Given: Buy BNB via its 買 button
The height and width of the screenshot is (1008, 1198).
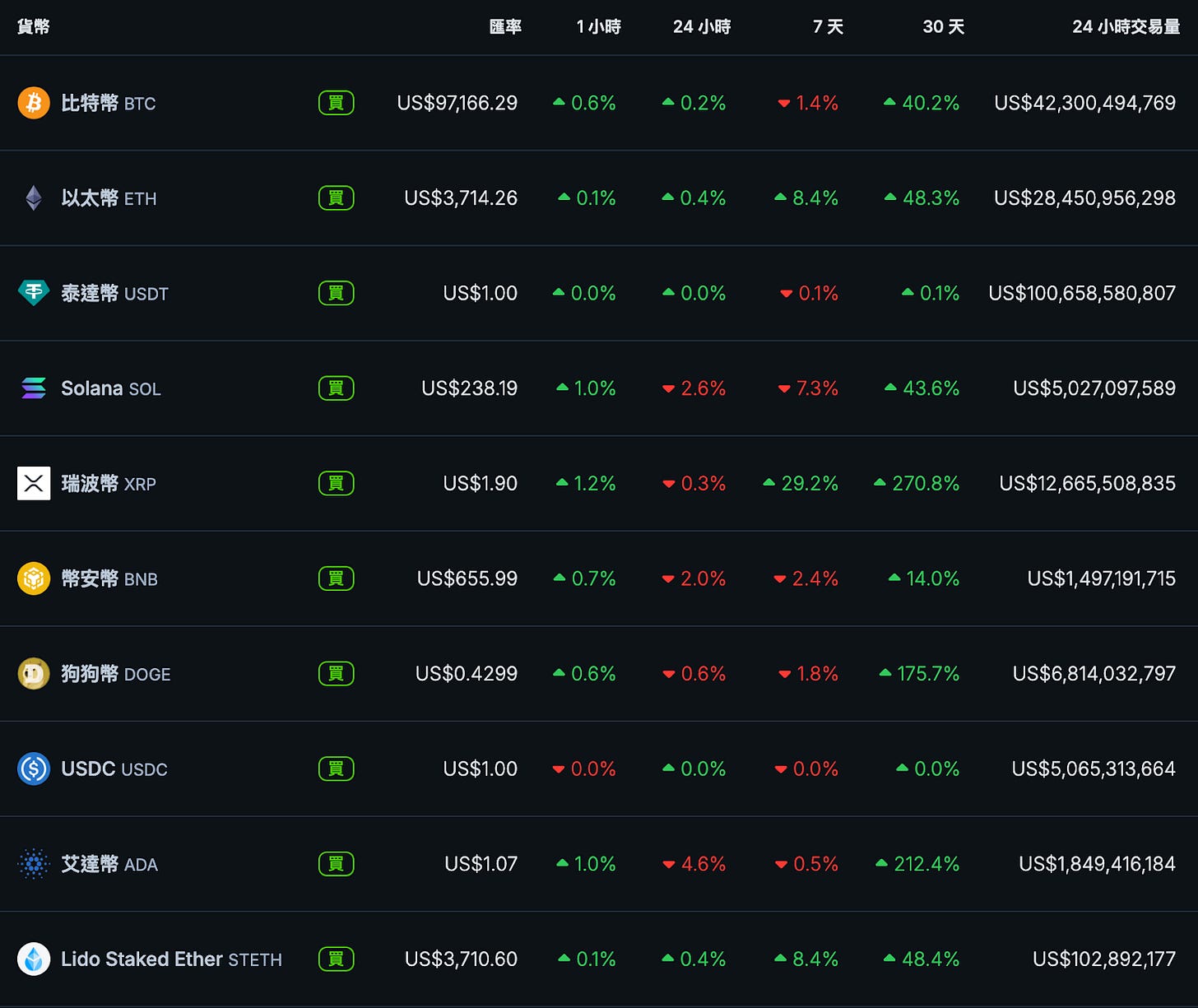Looking at the screenshot, I should (x=337, y=578).
